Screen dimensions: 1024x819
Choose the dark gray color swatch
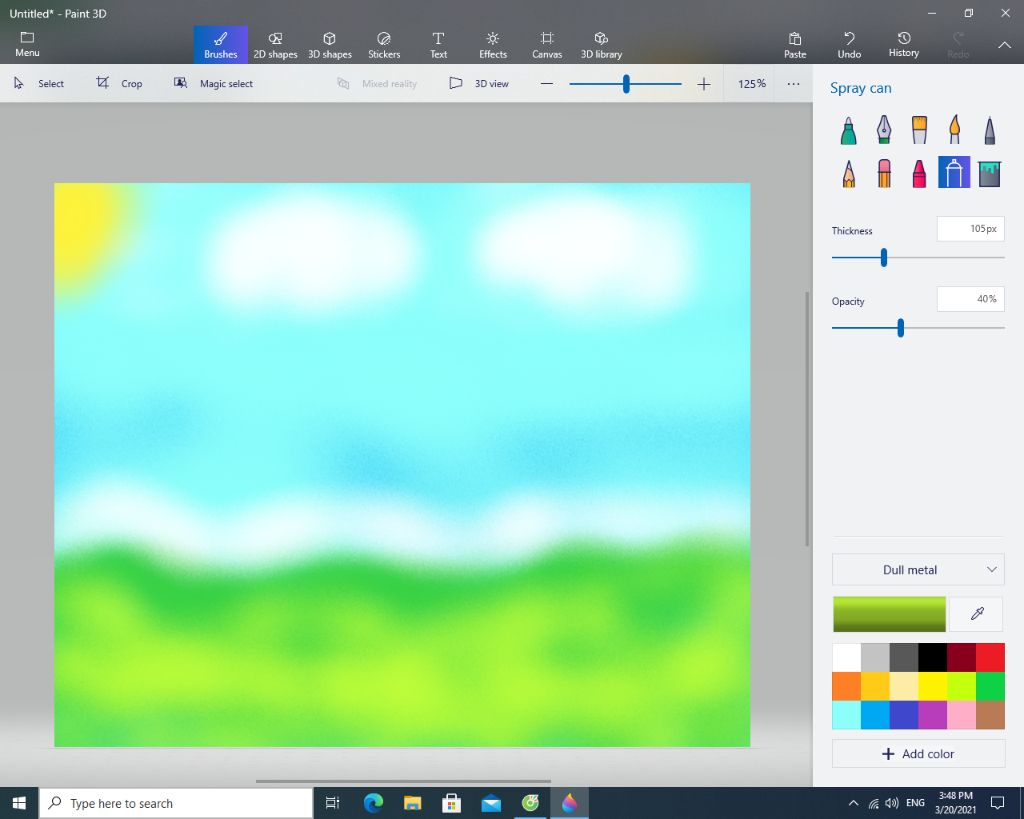coord(904,658)
